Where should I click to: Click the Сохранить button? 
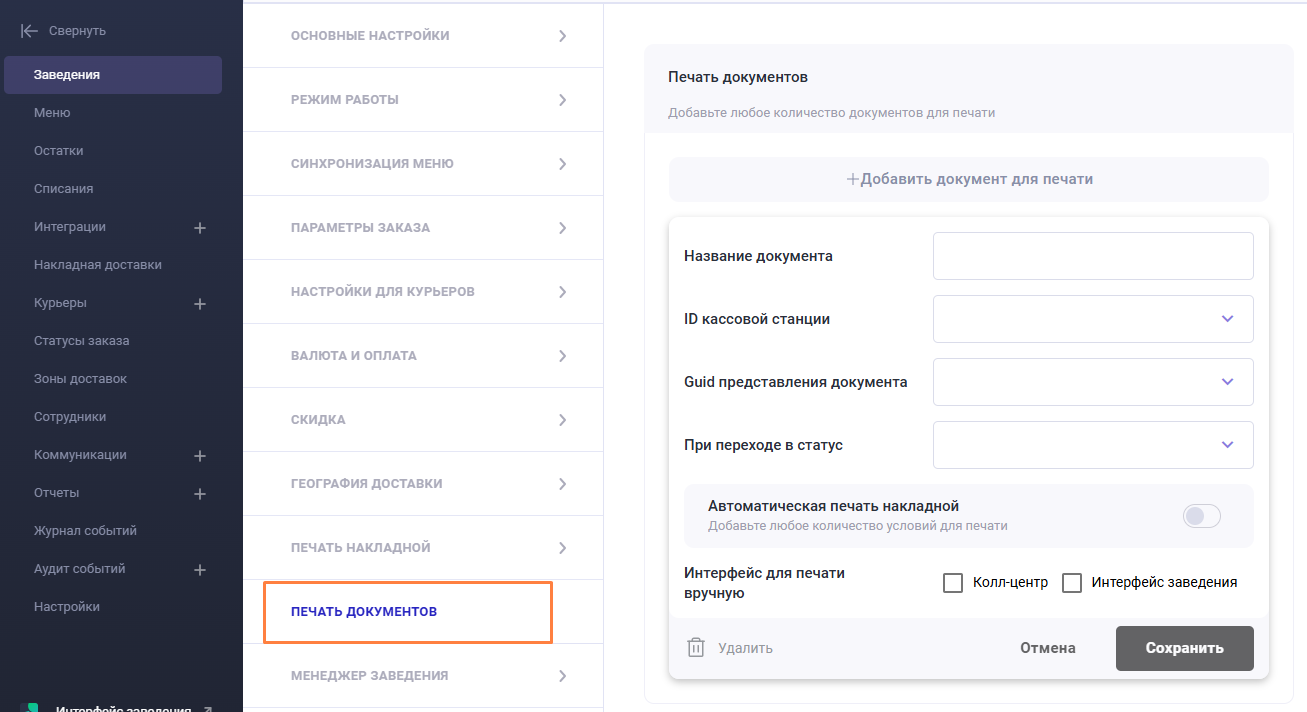click(1184, 648)
